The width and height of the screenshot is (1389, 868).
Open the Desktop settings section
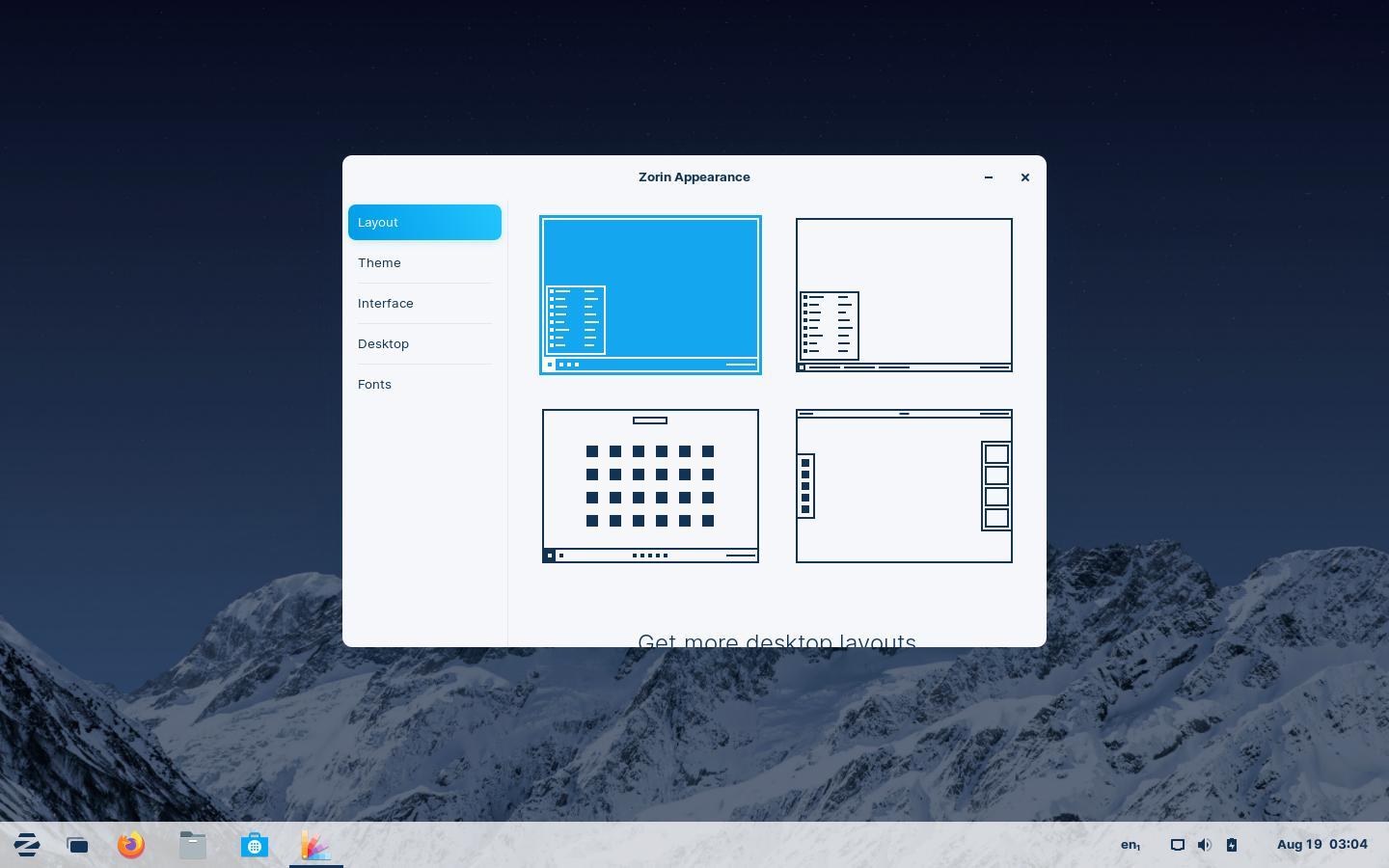(383, 343)
